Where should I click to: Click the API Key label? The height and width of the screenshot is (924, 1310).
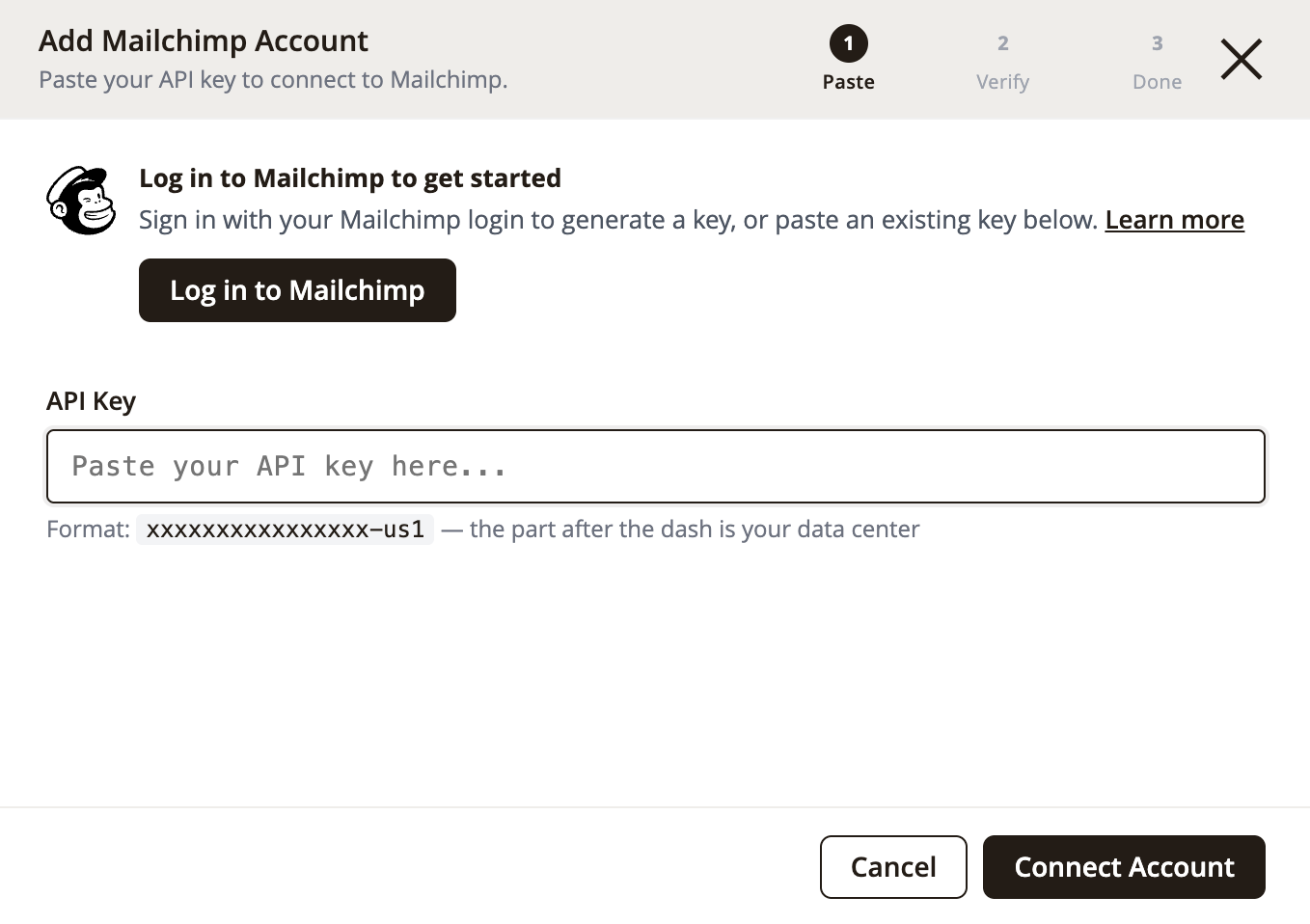click(91, 401)
